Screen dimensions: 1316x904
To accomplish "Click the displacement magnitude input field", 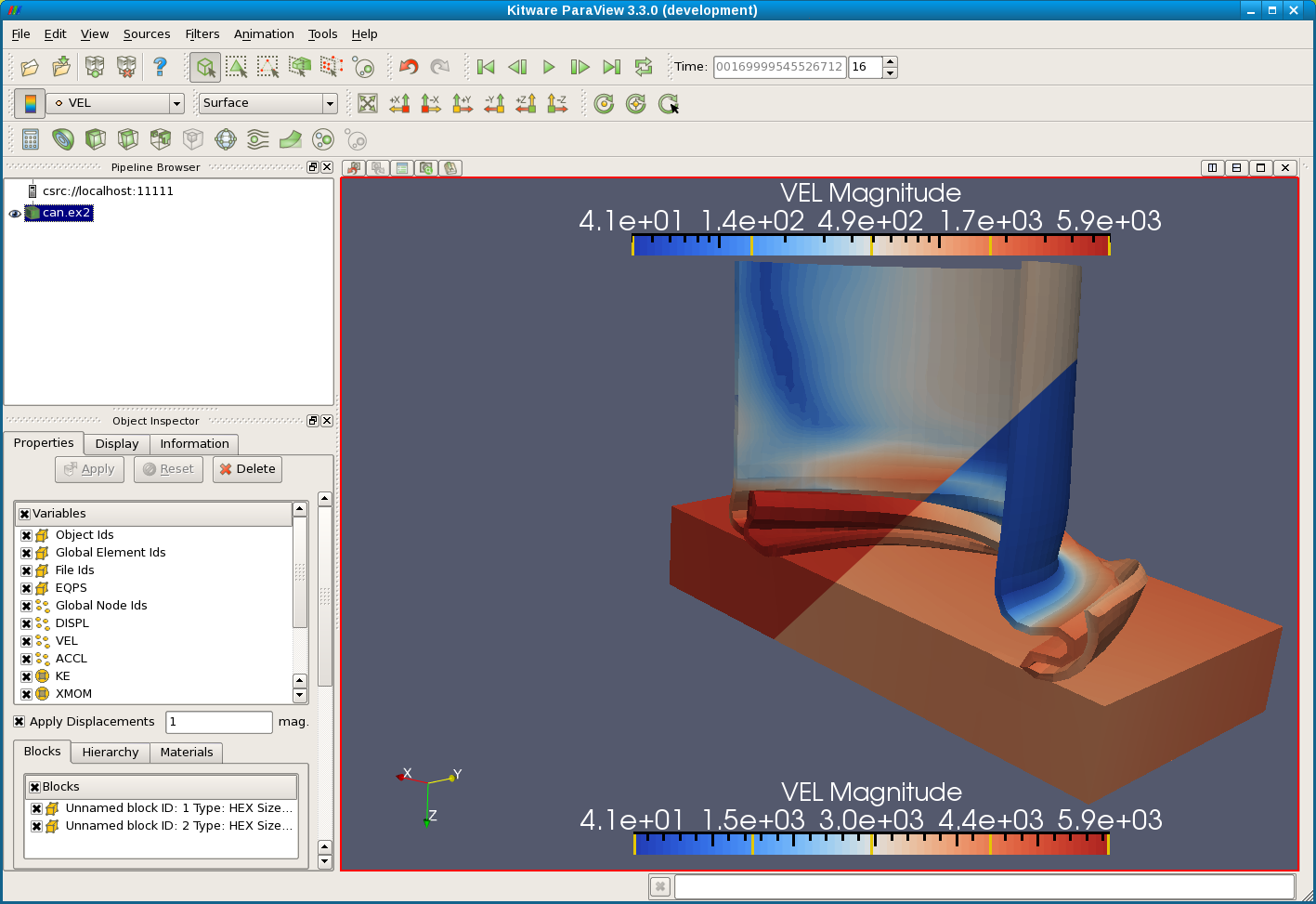I will point(218,722).
